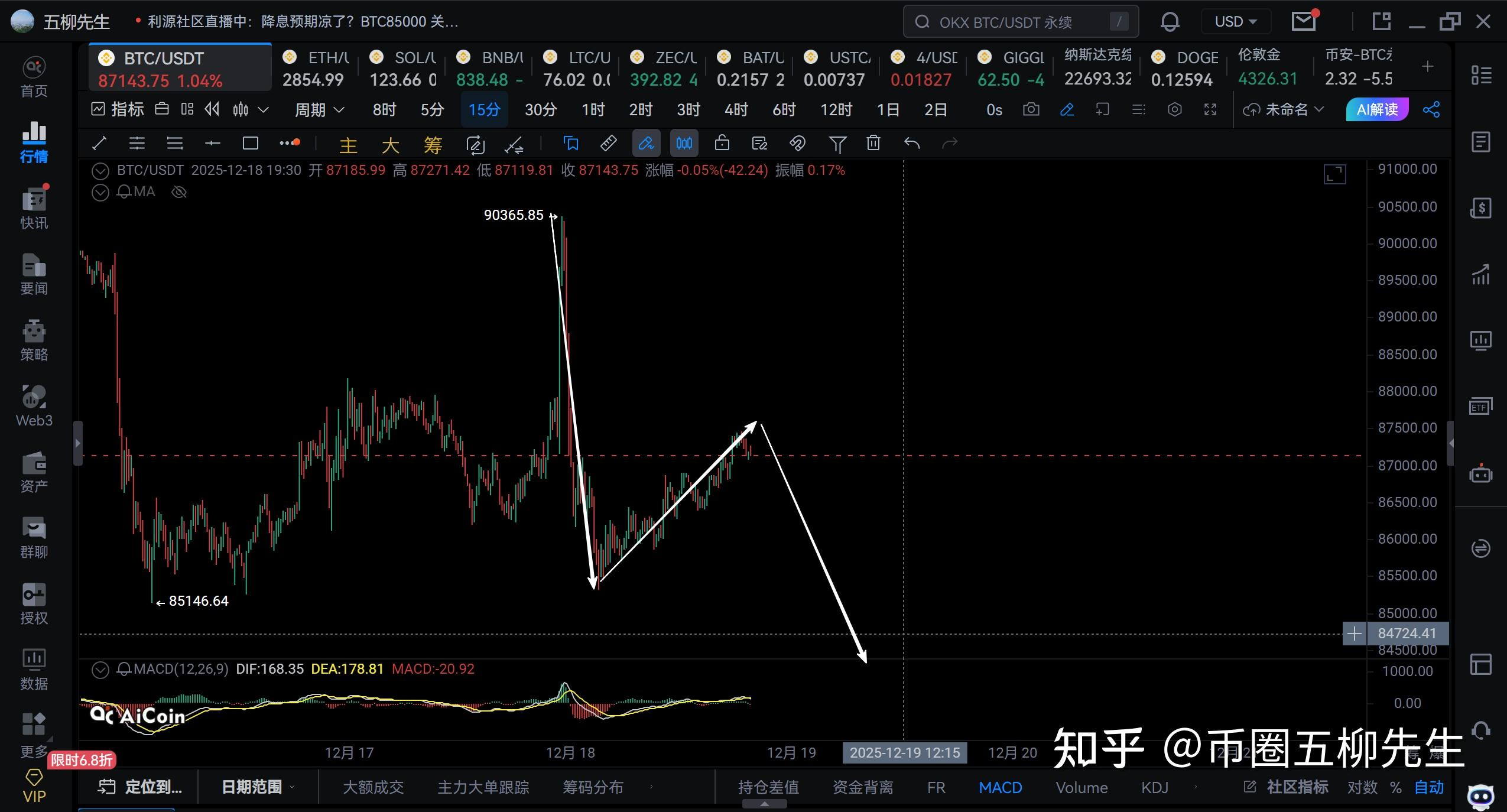1507x812 pixels.
Task: Open the notification bell
Action: pyautogui.click(x=1170, y=22)
